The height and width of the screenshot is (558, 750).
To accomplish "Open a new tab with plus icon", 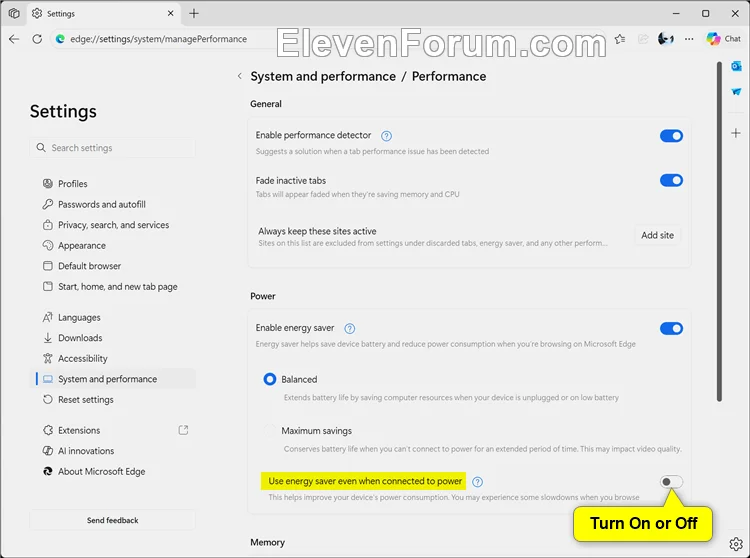I will coord(194,13).
